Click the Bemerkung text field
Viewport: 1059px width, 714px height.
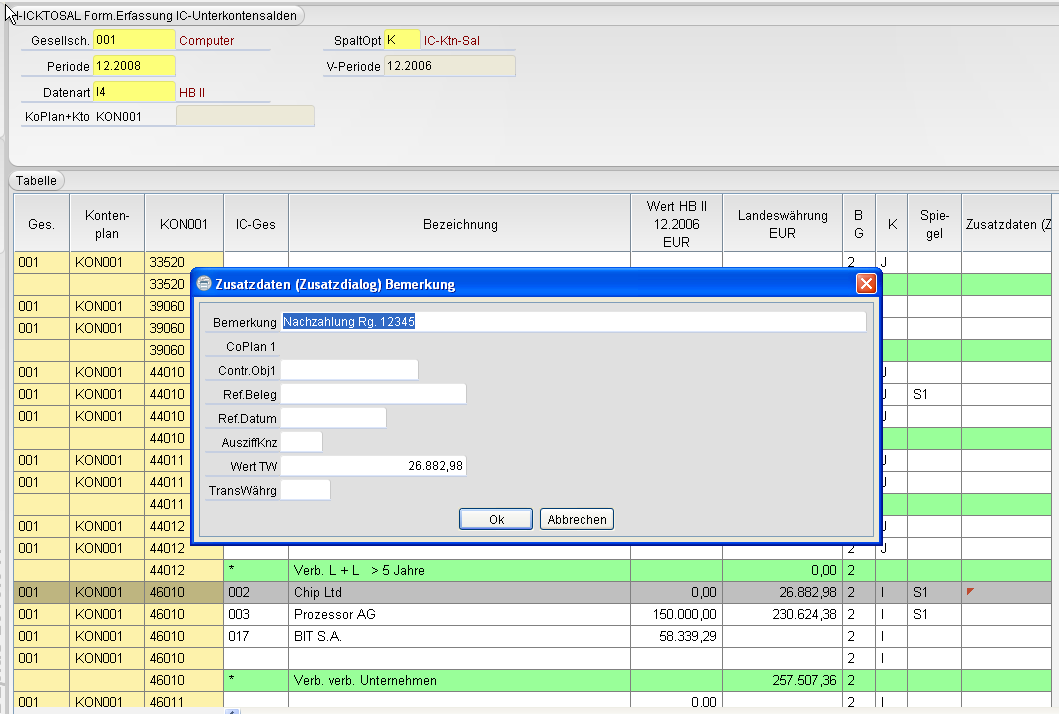click(x=573, y=322)
